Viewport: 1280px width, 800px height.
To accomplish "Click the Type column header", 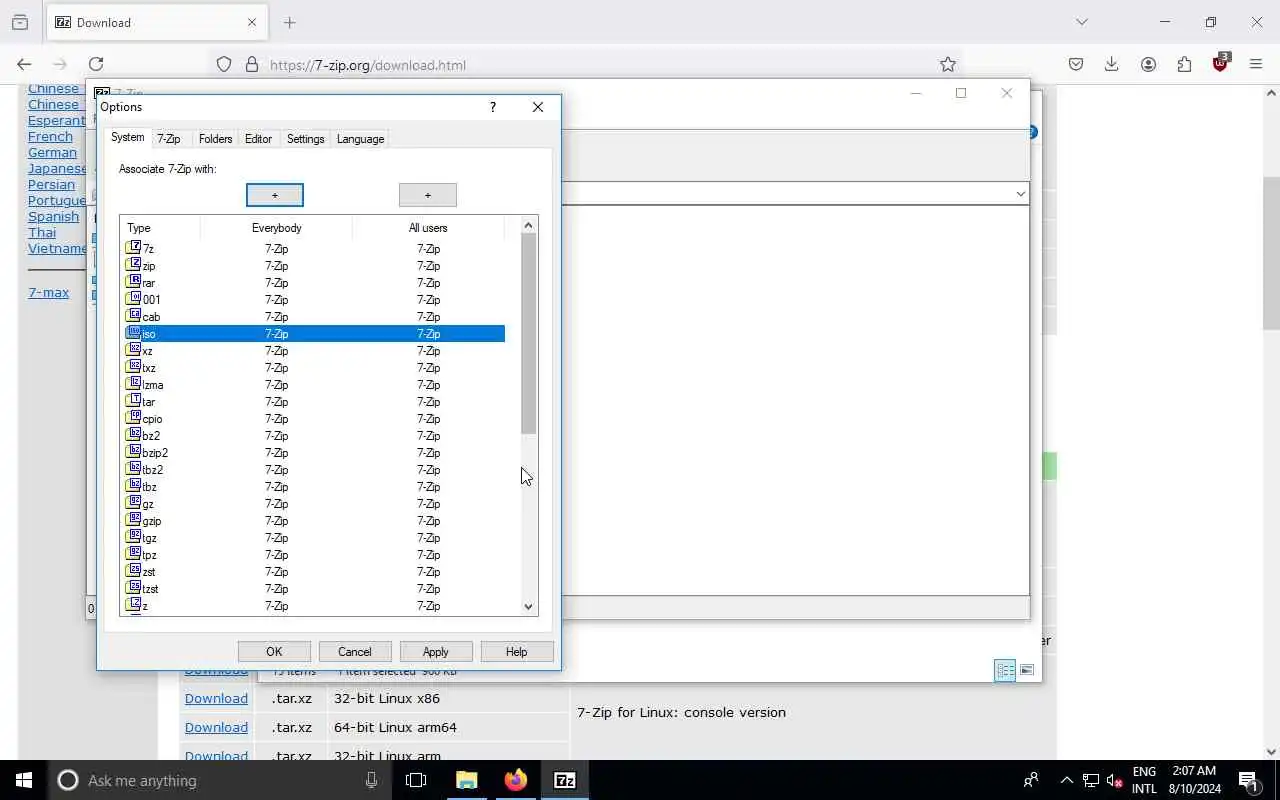I will 160,228.
